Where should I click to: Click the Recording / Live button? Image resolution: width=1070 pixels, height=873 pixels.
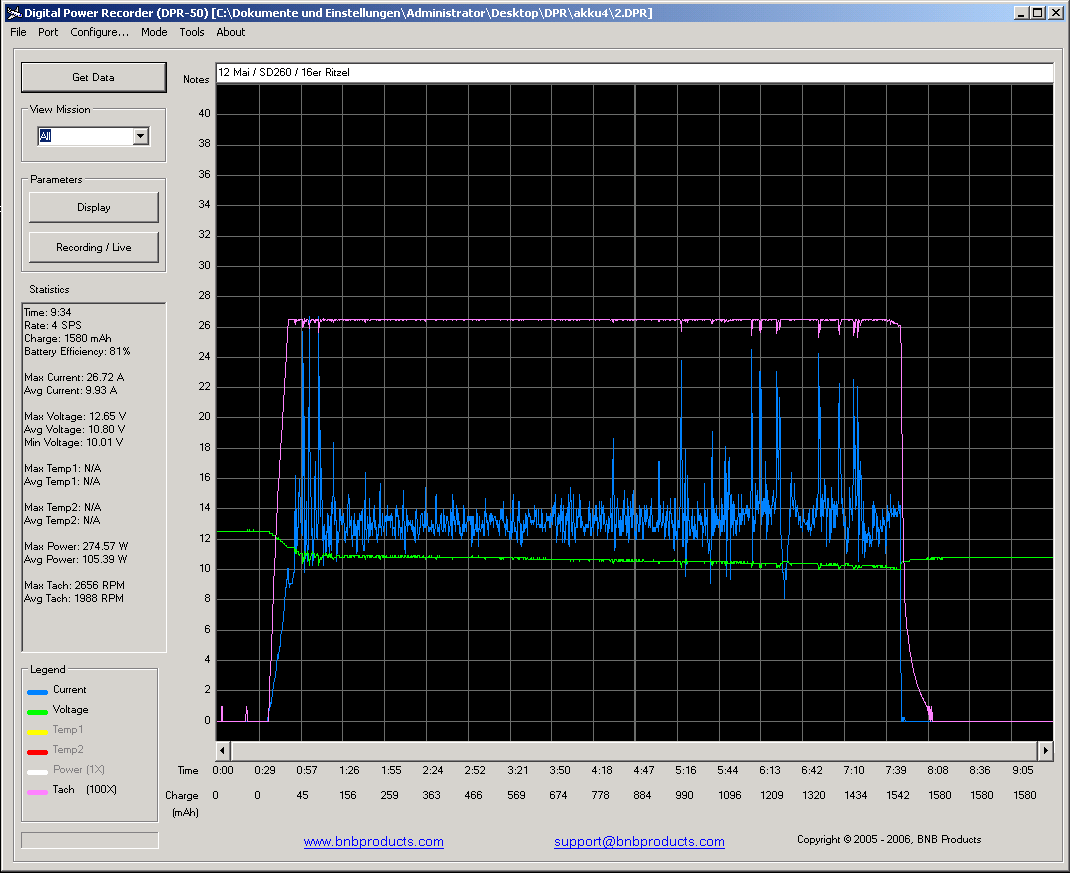click(x=93, y=247)
